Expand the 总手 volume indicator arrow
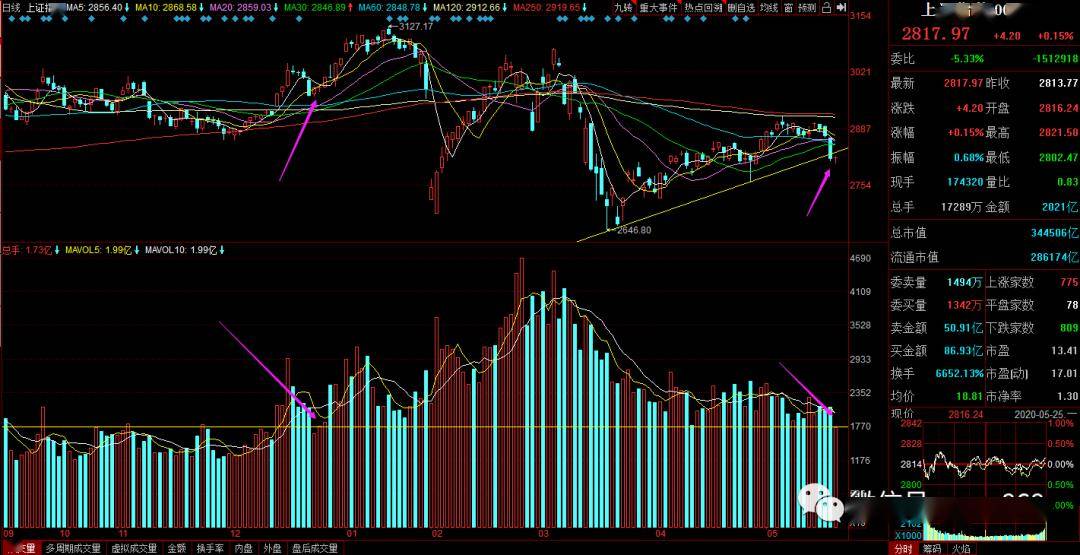Viewport: 1080px width, 555px height. coord(57,250)
